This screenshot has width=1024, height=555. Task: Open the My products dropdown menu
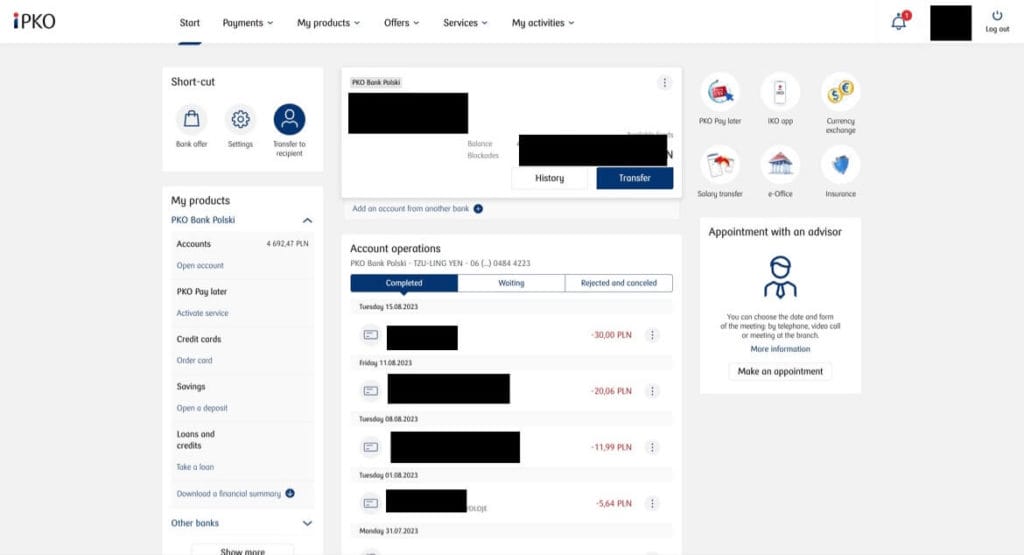click(x=328, y=23)
